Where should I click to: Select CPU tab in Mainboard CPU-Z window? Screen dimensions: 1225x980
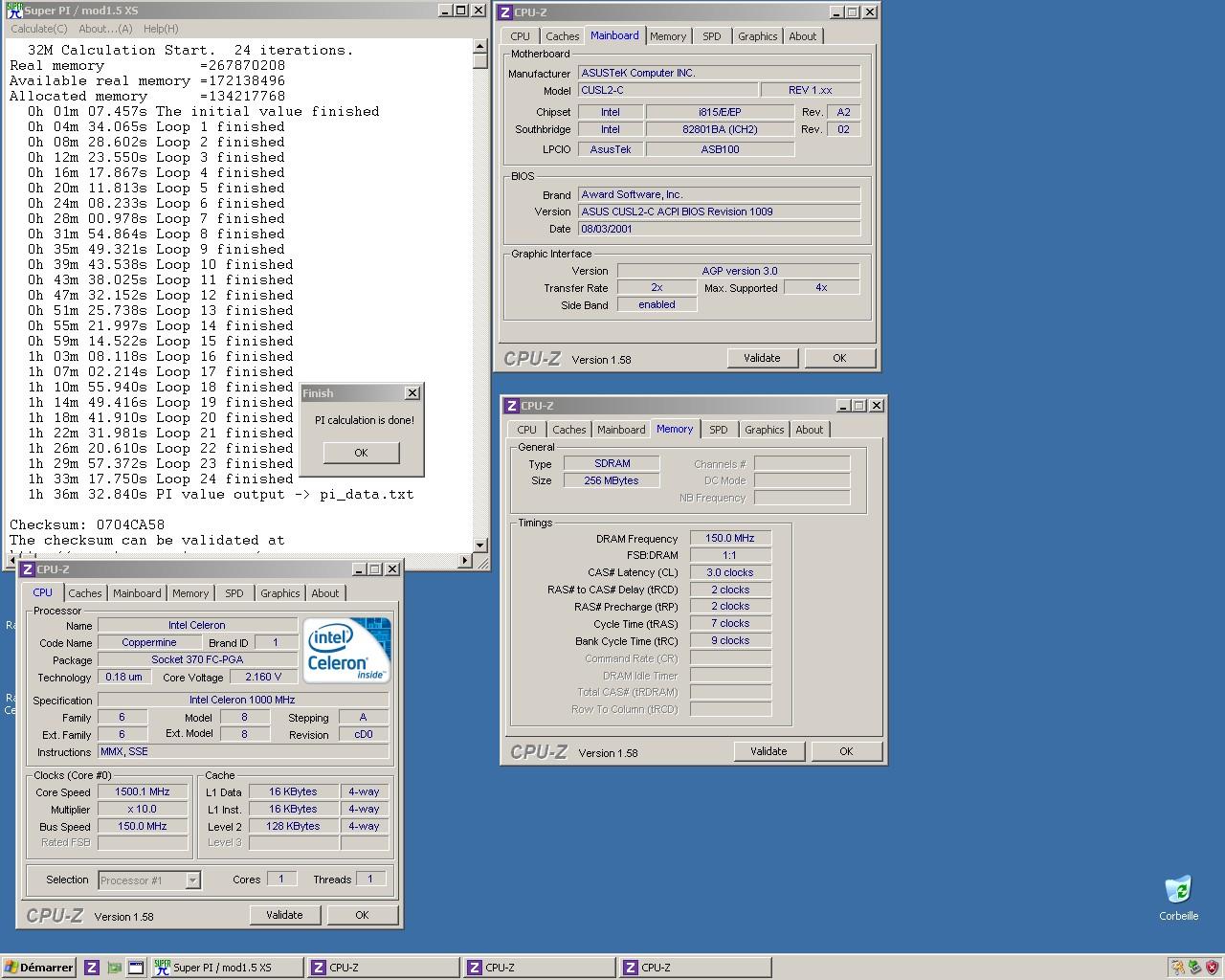(520, 36)
